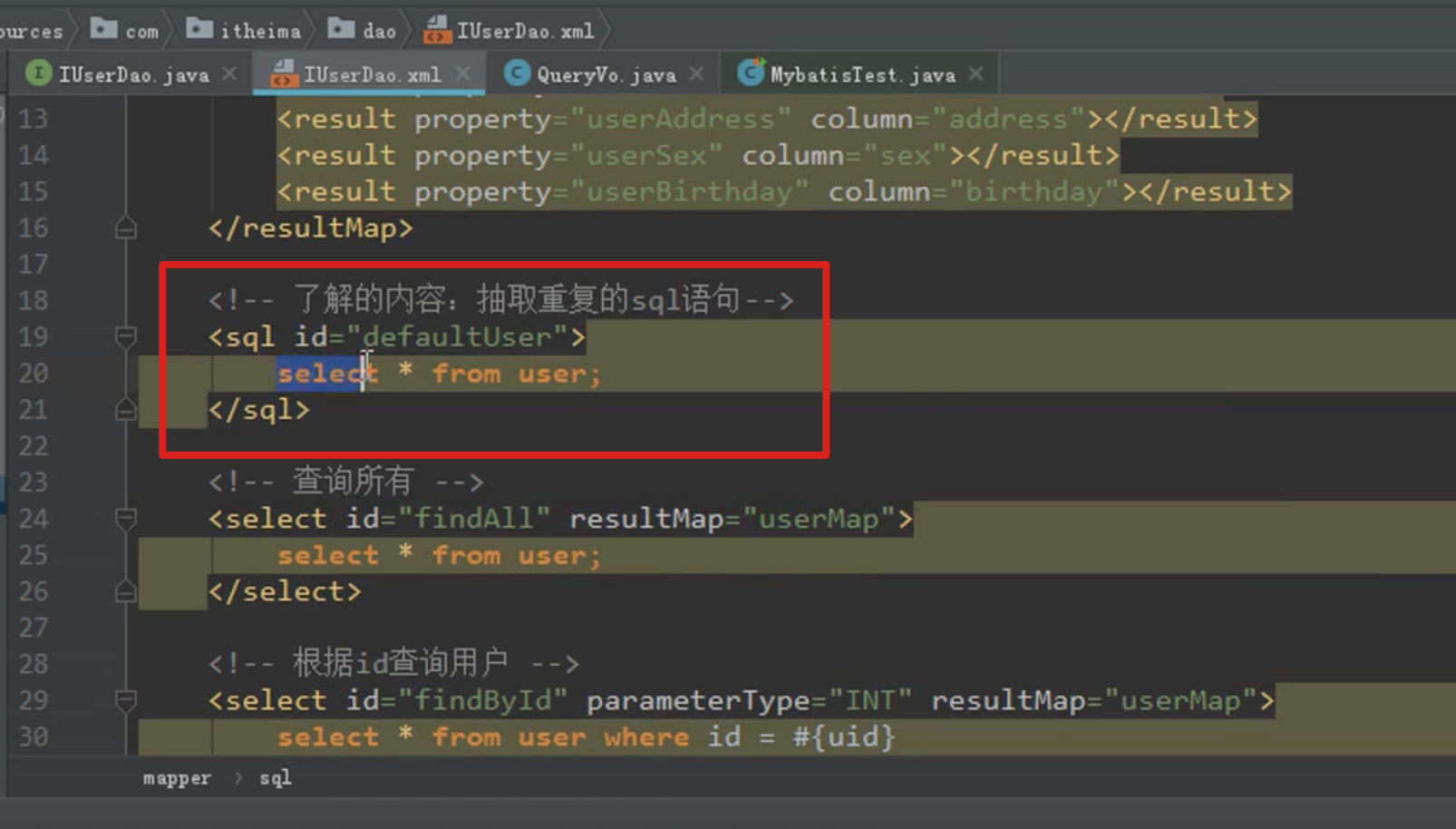Select the IUserDao.xml editor tab
1456x829 pixels.
click(x=372, y=74)
